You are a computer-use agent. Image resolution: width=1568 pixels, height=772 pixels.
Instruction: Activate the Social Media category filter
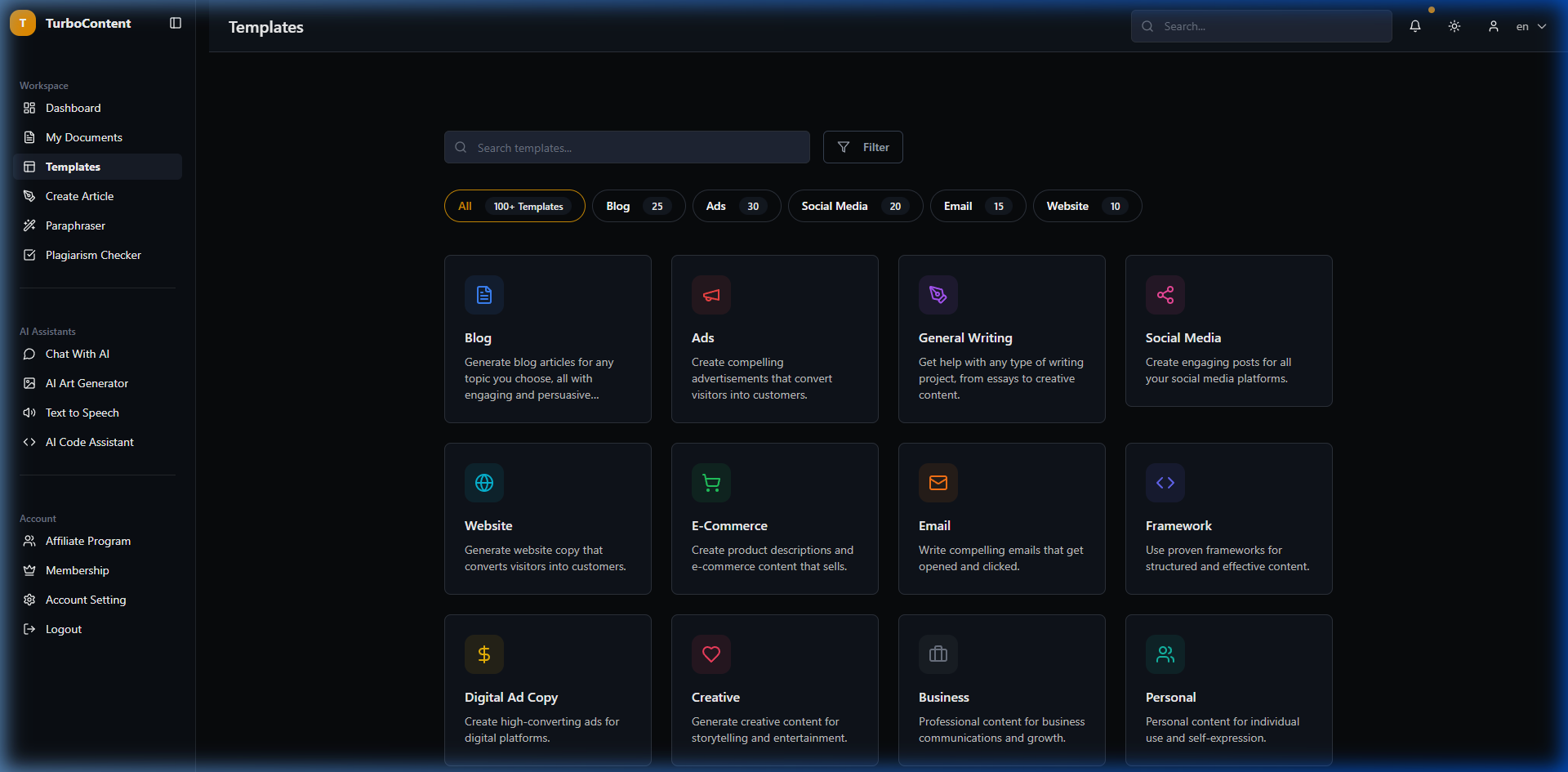pyautogui.click(x=854, y=206)
